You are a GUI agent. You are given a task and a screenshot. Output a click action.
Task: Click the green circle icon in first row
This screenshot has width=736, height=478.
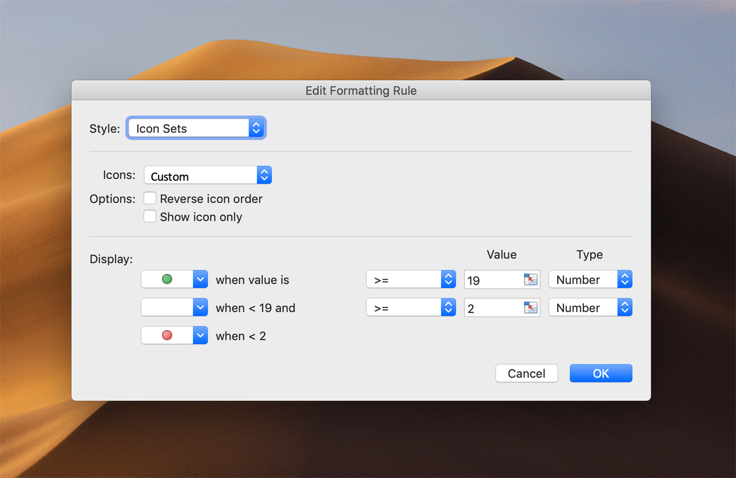[x=167, y=280]
